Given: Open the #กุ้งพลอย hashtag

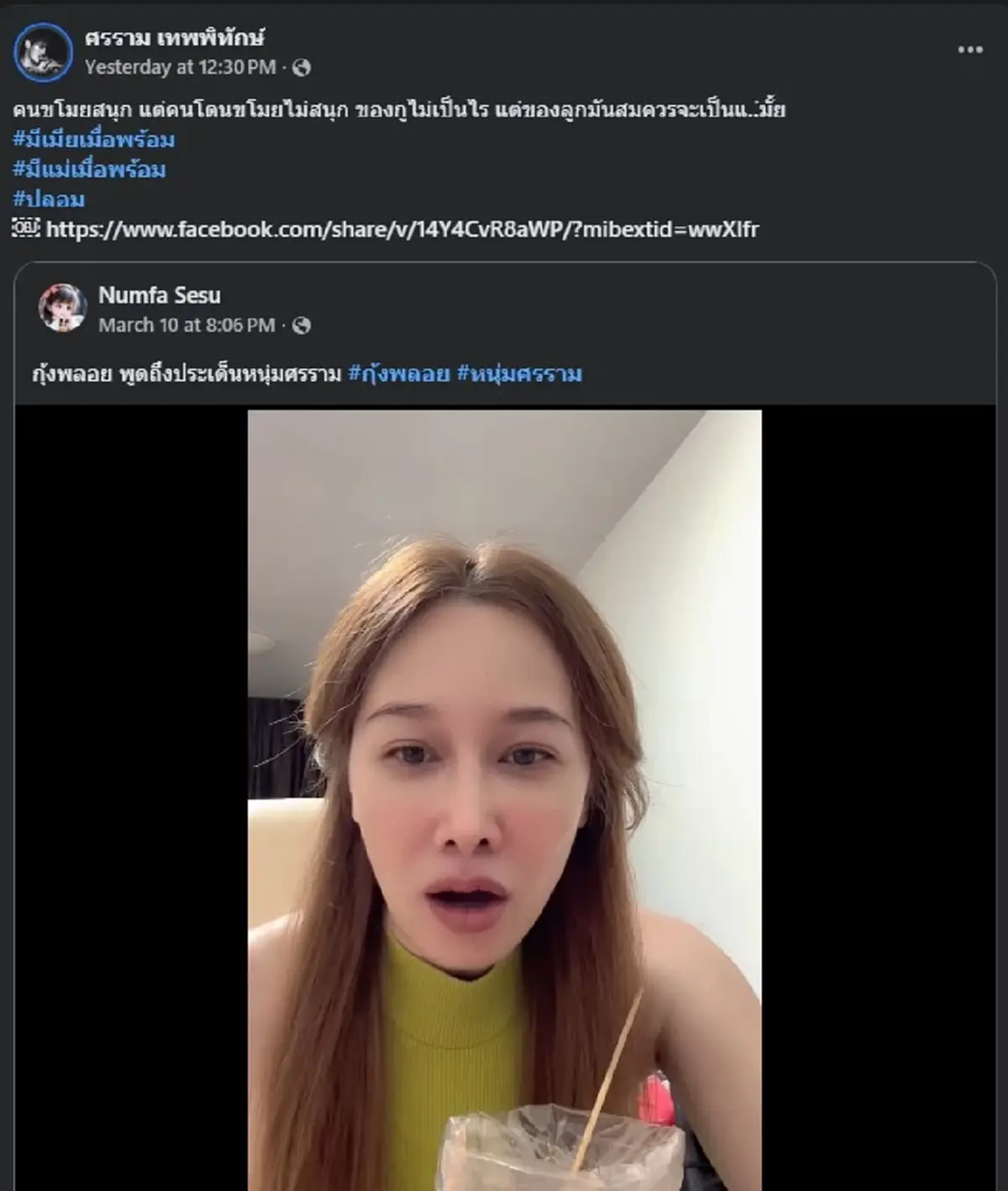Looking at the screenshot, I should coord(399,374).
